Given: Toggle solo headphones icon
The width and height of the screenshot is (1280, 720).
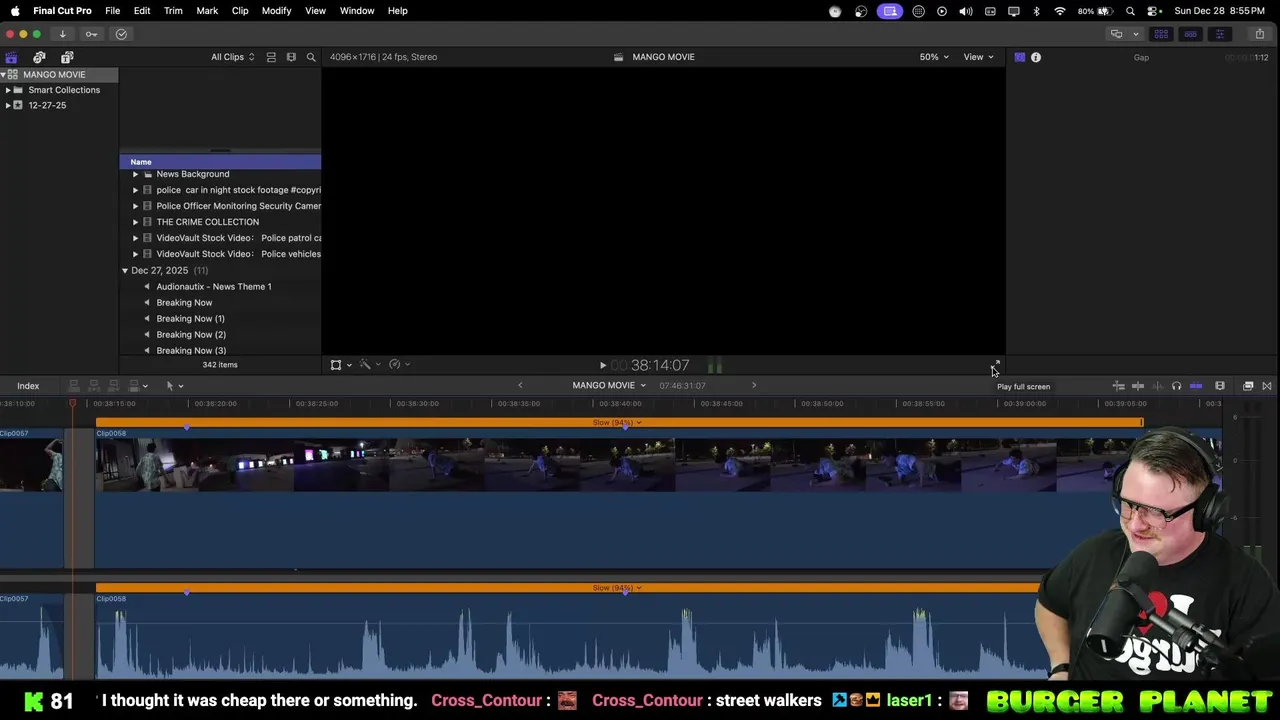Looking at the screenshot, I should pos(1177,386).
